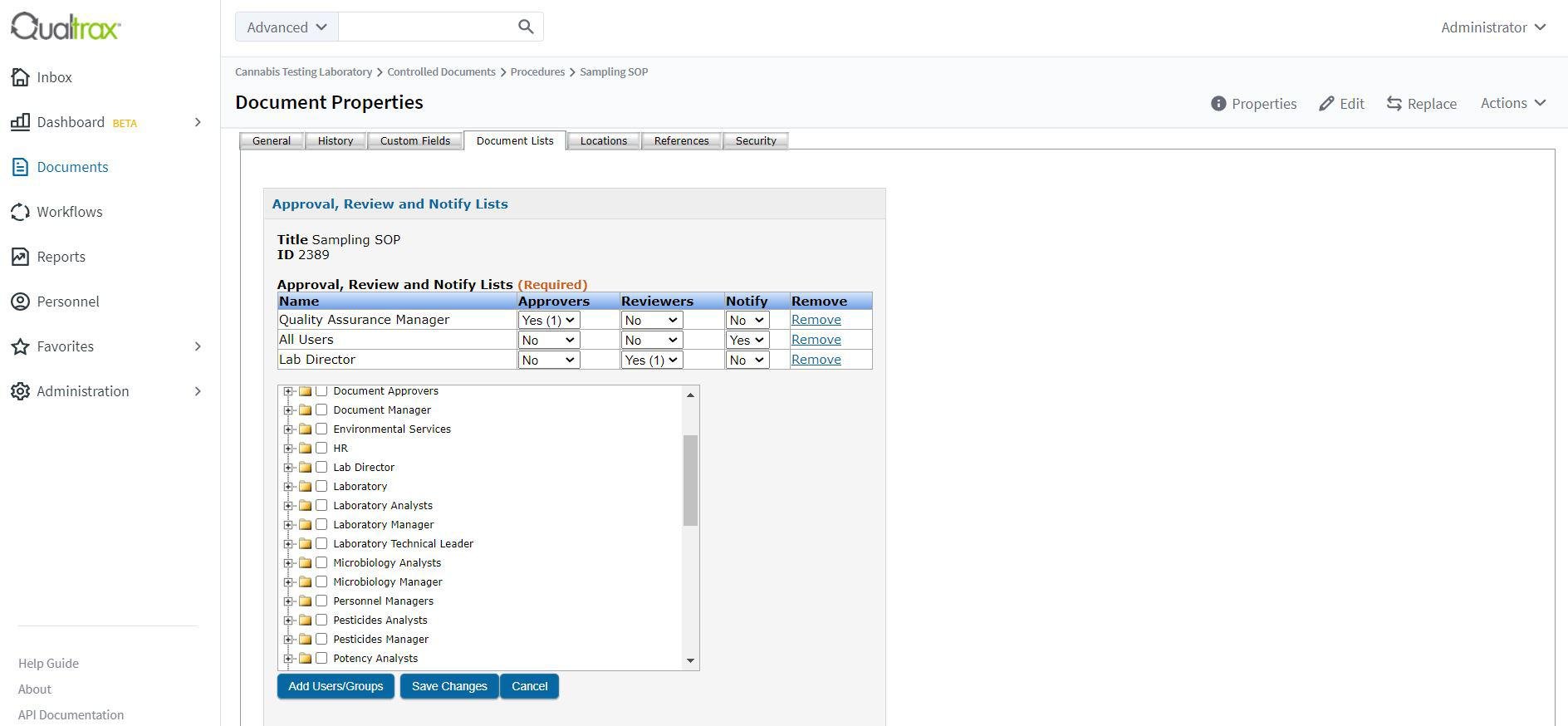Open Approvers dropdown for Quality Assurance Manager

click(548, 320)
